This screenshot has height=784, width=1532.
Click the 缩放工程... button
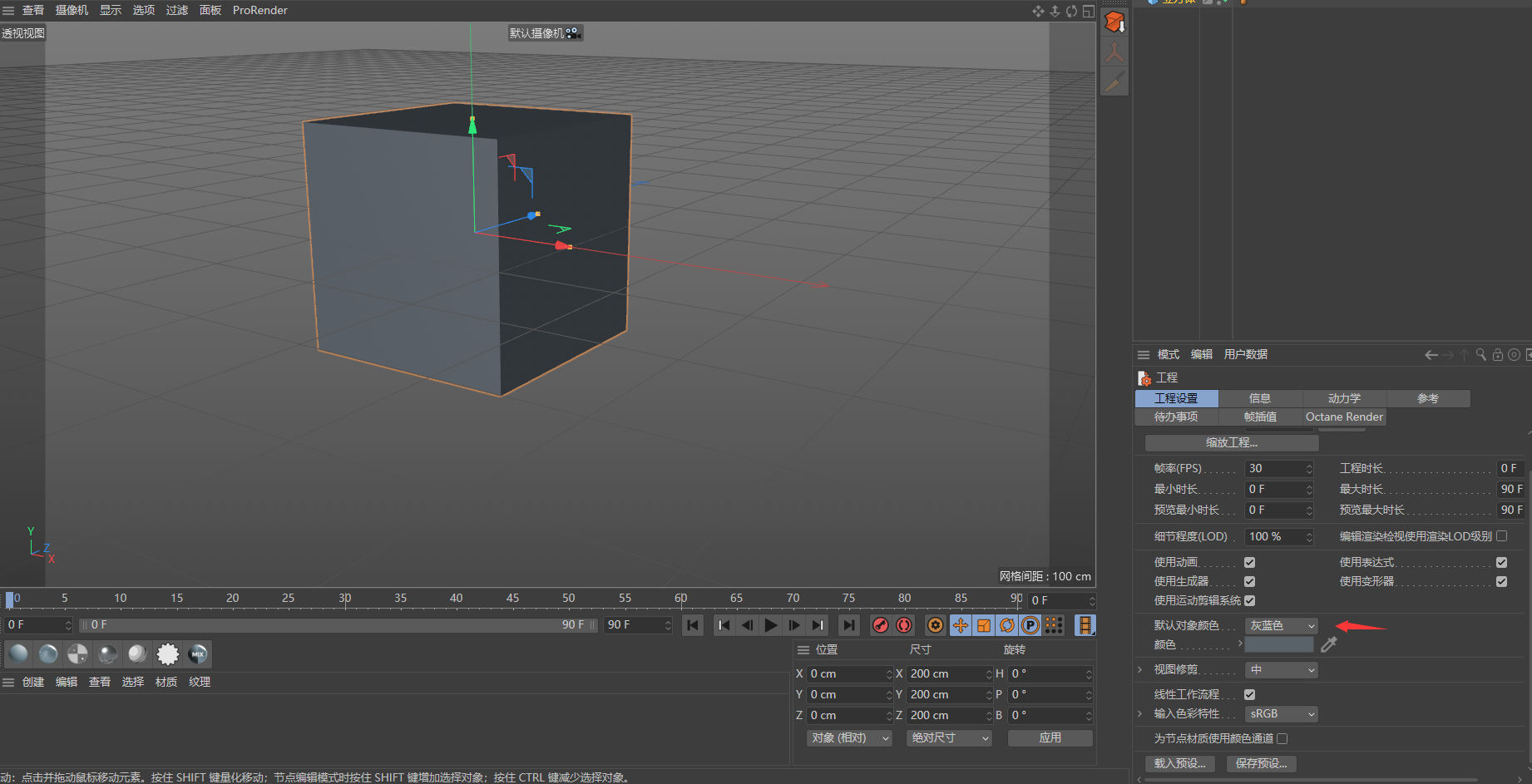pyautogui.click(x=1232, y=443)
